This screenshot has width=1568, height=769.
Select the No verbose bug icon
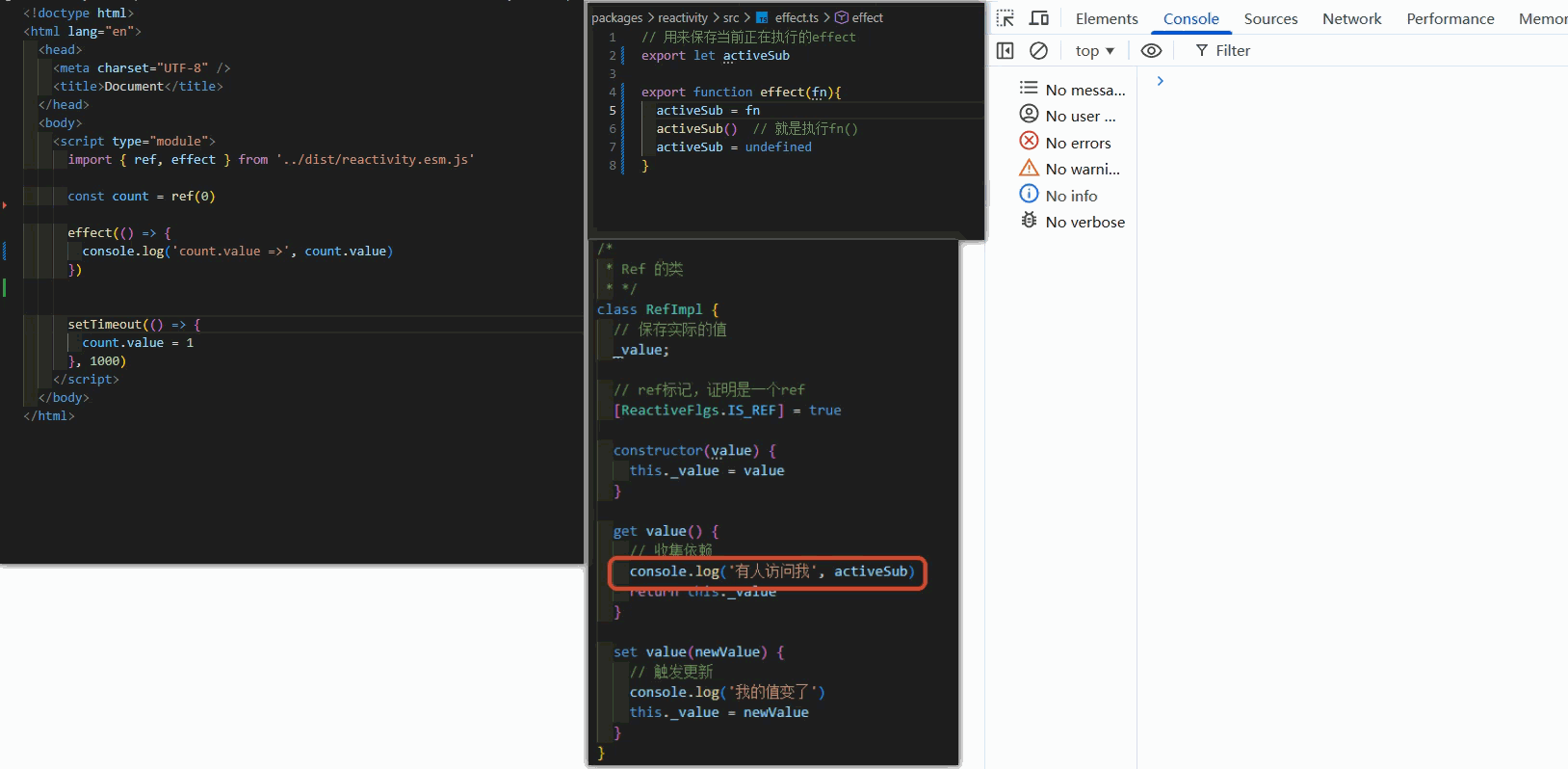(1029, 221)
